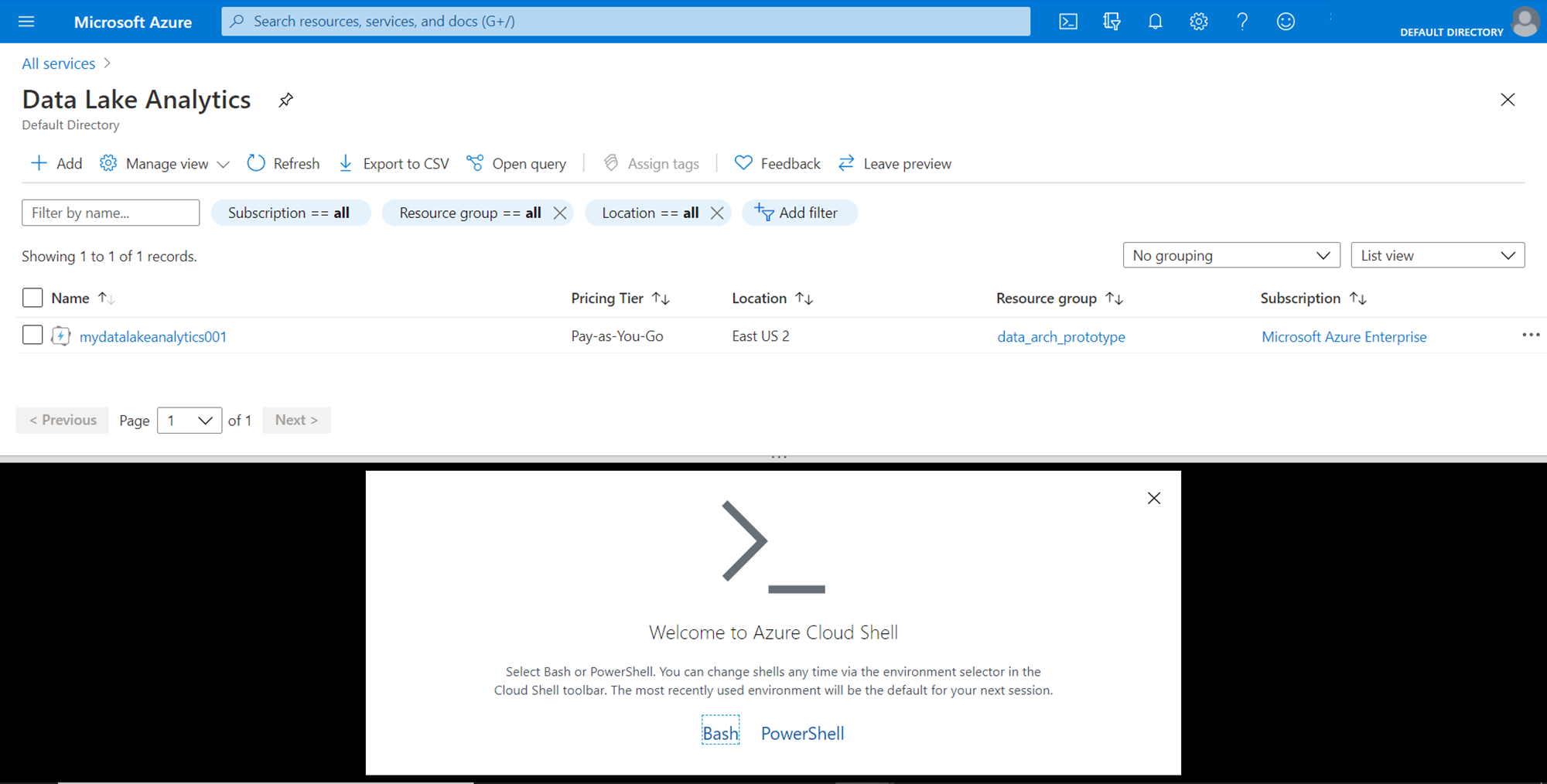Open Cloud Shell from the top bar
The width and height of the screenshot is (1547, 784).
[1068, 22]
